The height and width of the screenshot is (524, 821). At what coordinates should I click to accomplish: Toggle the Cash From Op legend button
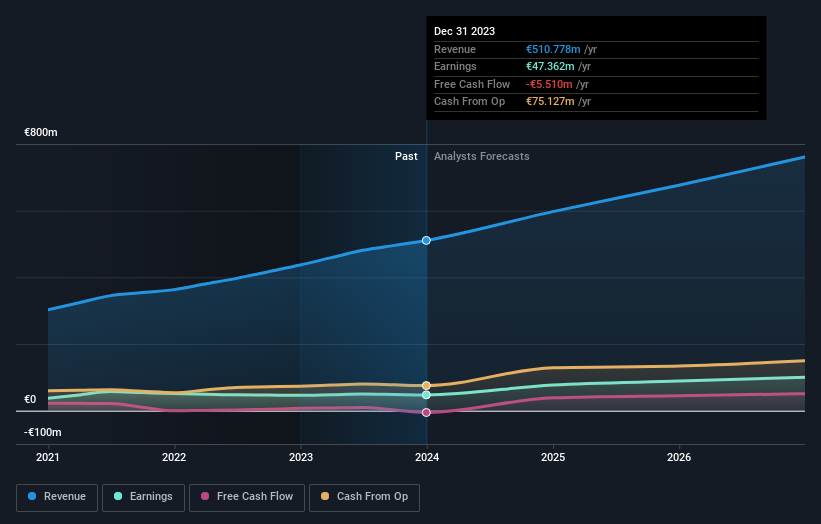(x=364, y=497)
